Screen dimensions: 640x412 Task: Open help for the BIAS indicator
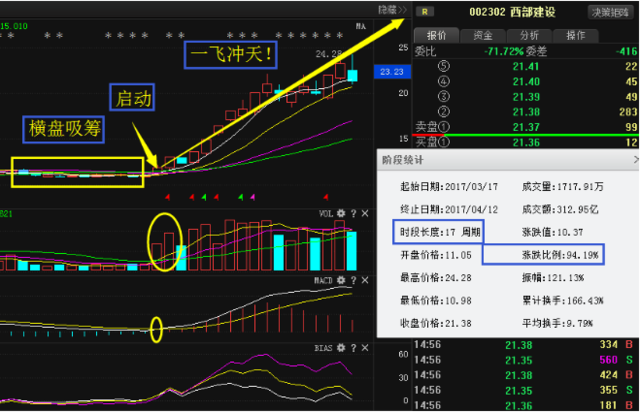353,348
